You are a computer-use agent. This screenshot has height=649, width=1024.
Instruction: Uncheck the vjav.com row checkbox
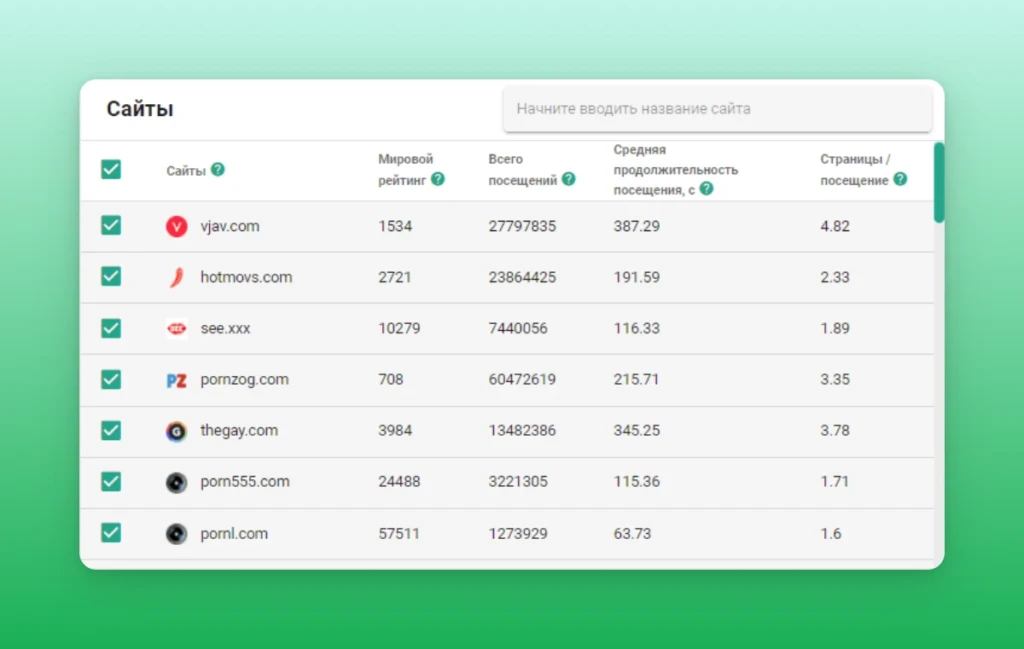[x=111, y=225]
